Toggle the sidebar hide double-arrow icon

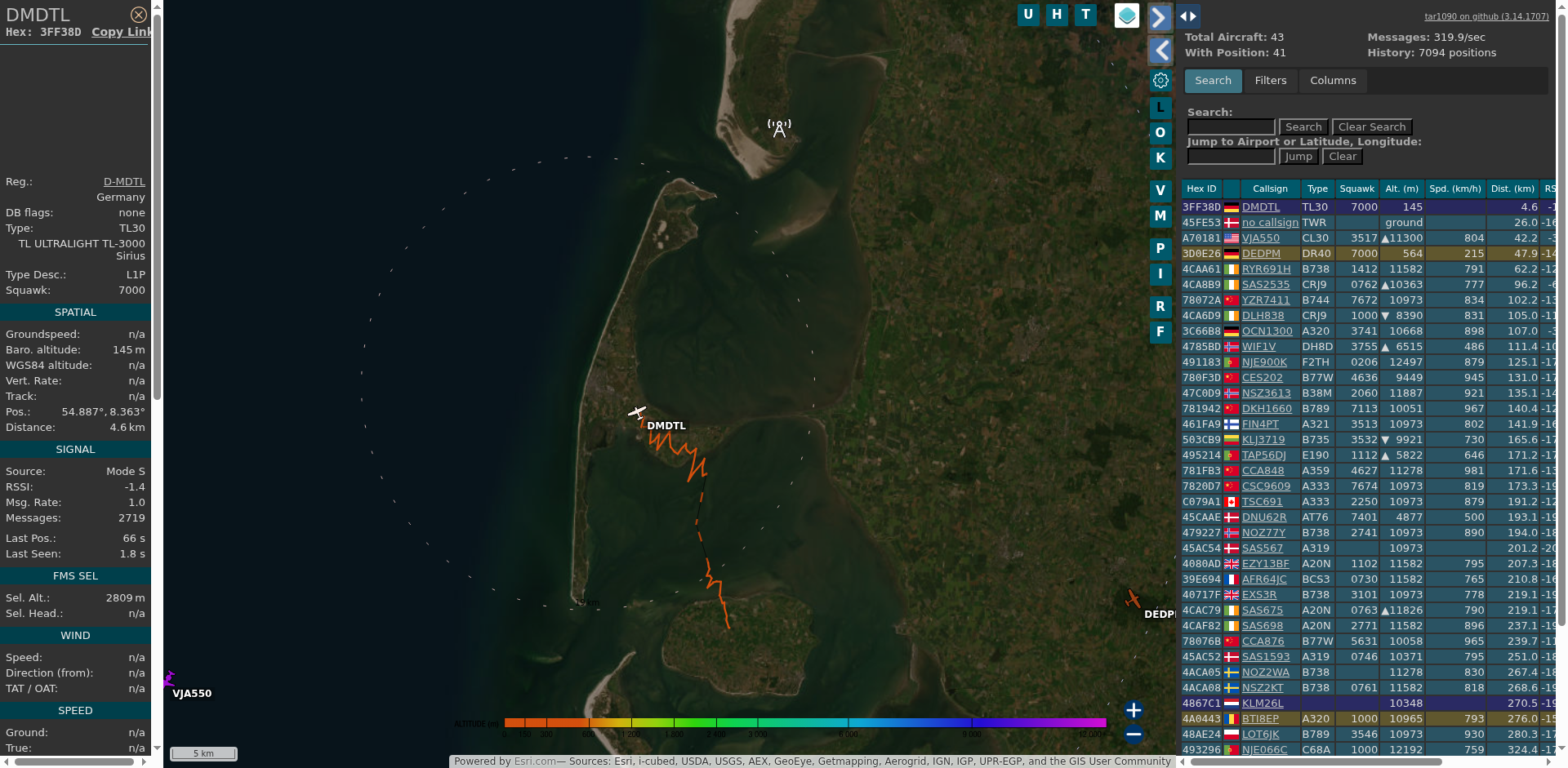(1188, 16)
